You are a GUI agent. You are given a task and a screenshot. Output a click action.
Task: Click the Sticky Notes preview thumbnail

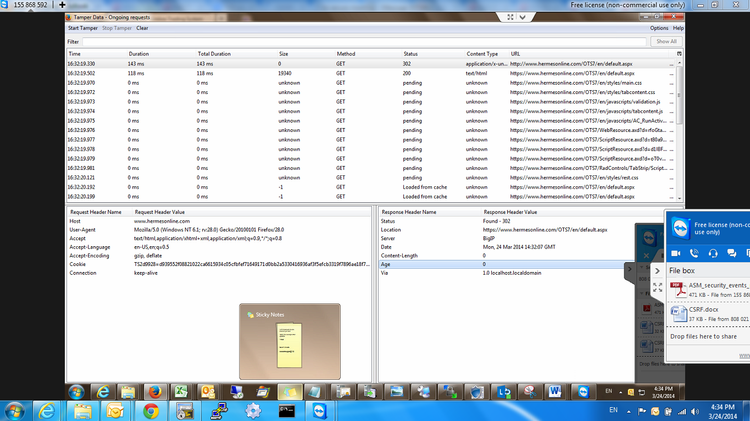click(x=290, y=342)
